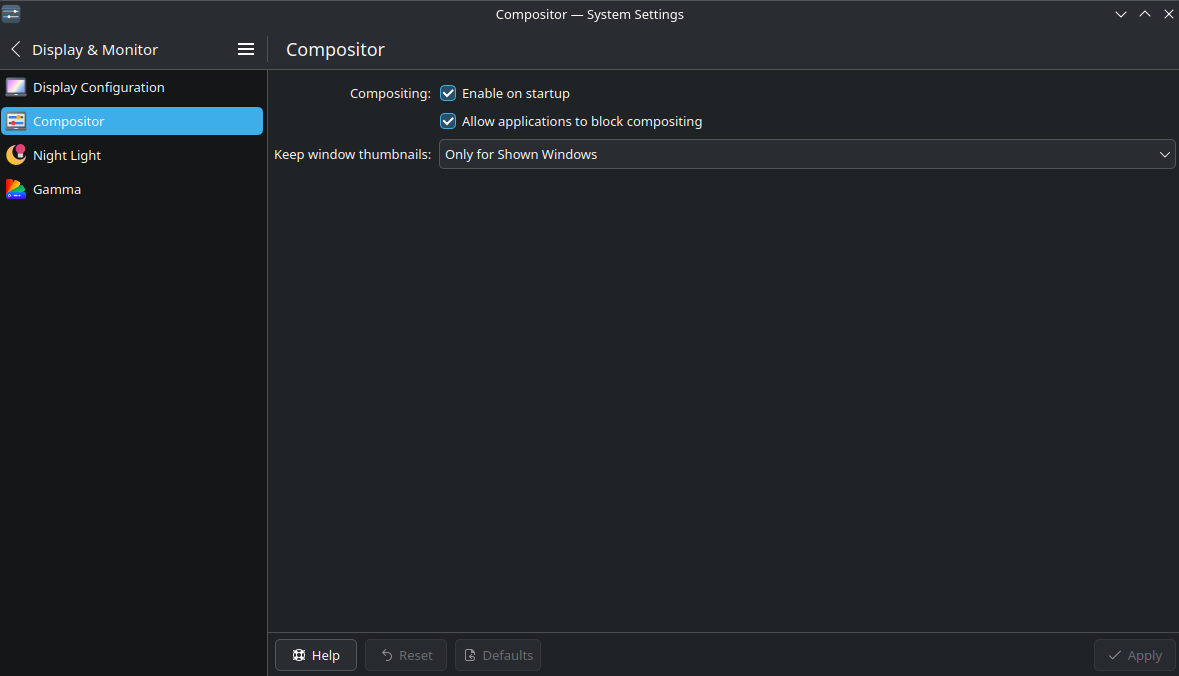Open the Keep window thumbnails dropdown
Screen dimensions: 1179x676
pyautogui.click(x=806, y=154)
